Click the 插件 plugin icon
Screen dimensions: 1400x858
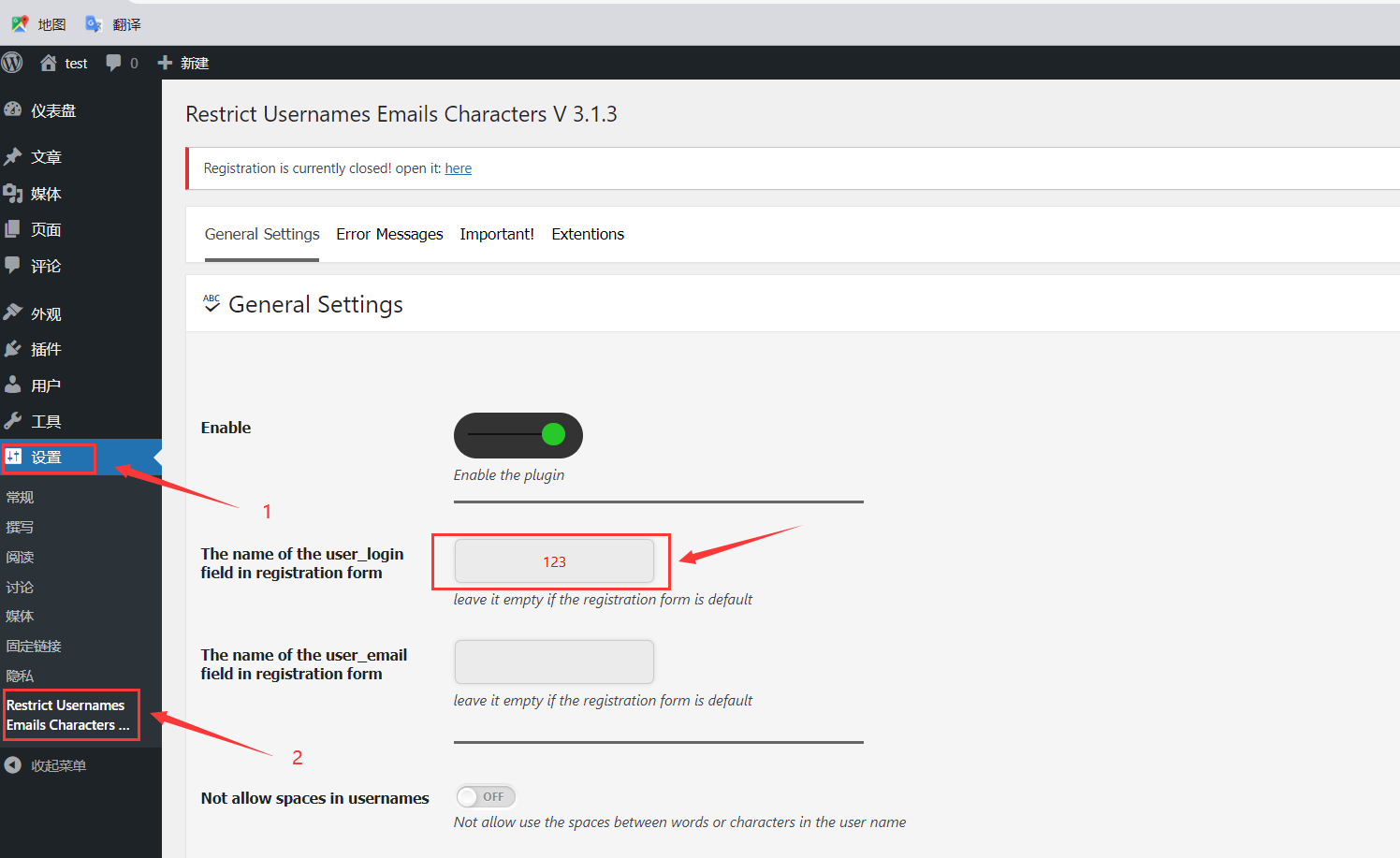(x=13, y=349)
